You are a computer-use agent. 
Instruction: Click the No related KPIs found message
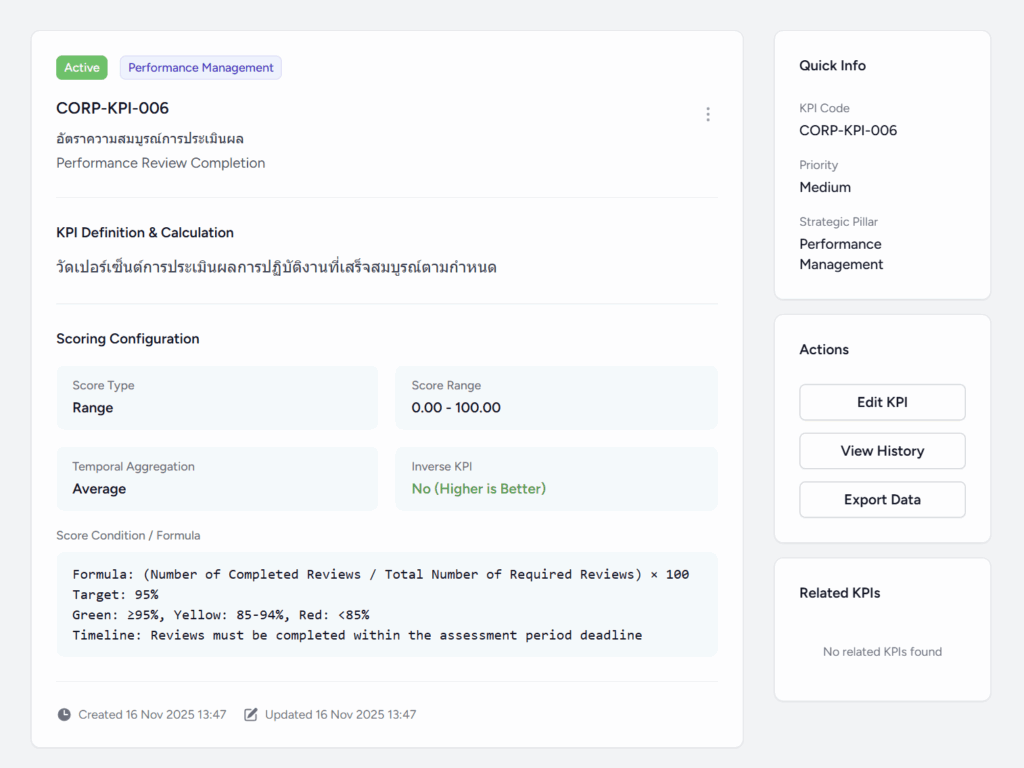tap(882, 652)
